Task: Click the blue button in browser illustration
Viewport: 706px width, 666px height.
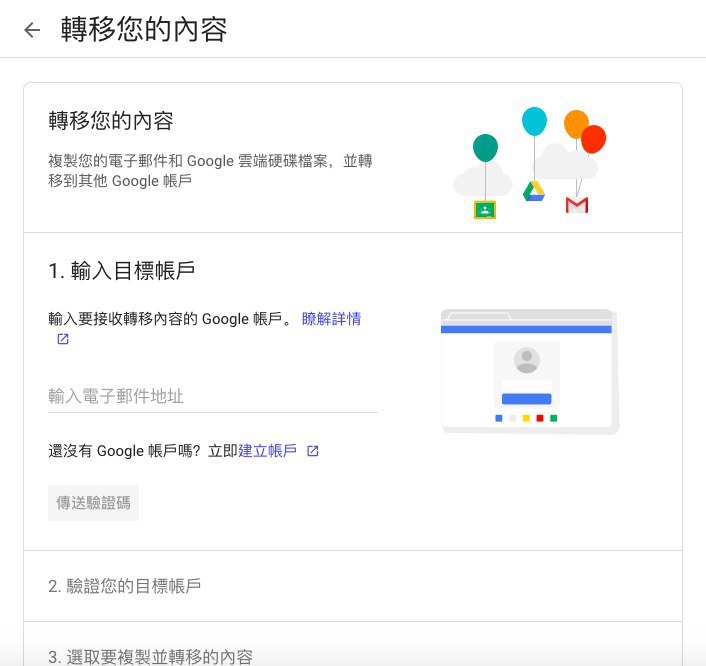Action: click(x=527, y=399)
